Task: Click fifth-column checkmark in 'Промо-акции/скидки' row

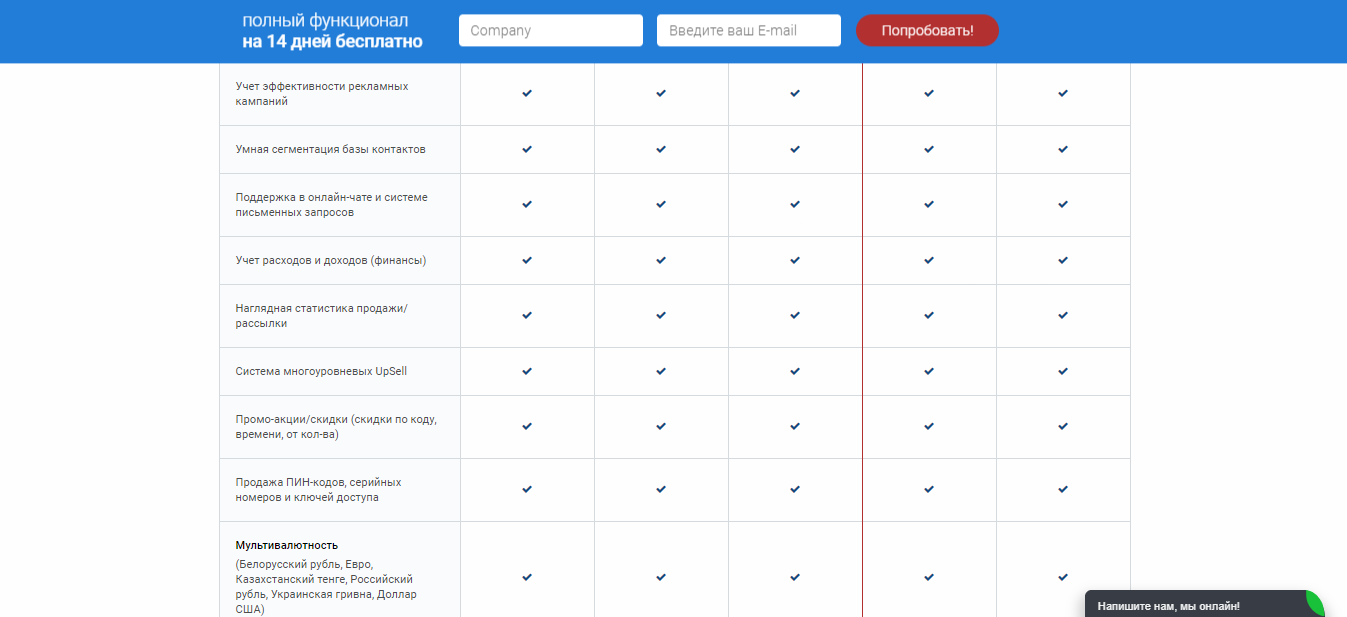Action: coord(1063,427)
